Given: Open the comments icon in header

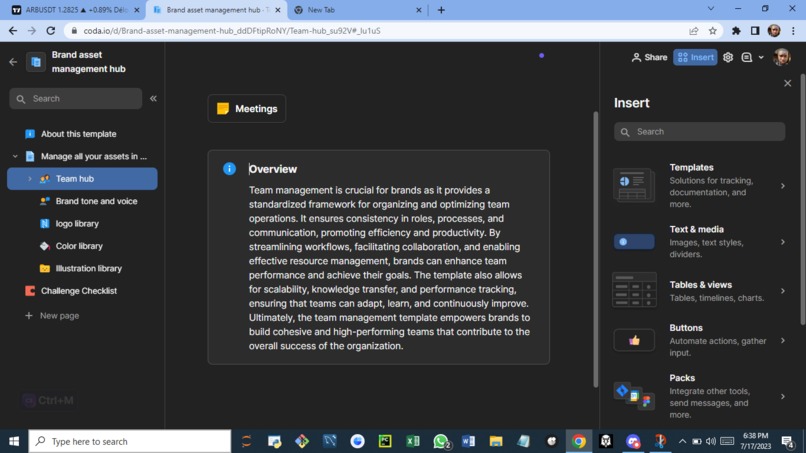Looking at the screenshot, I should (x=747, y=57).
